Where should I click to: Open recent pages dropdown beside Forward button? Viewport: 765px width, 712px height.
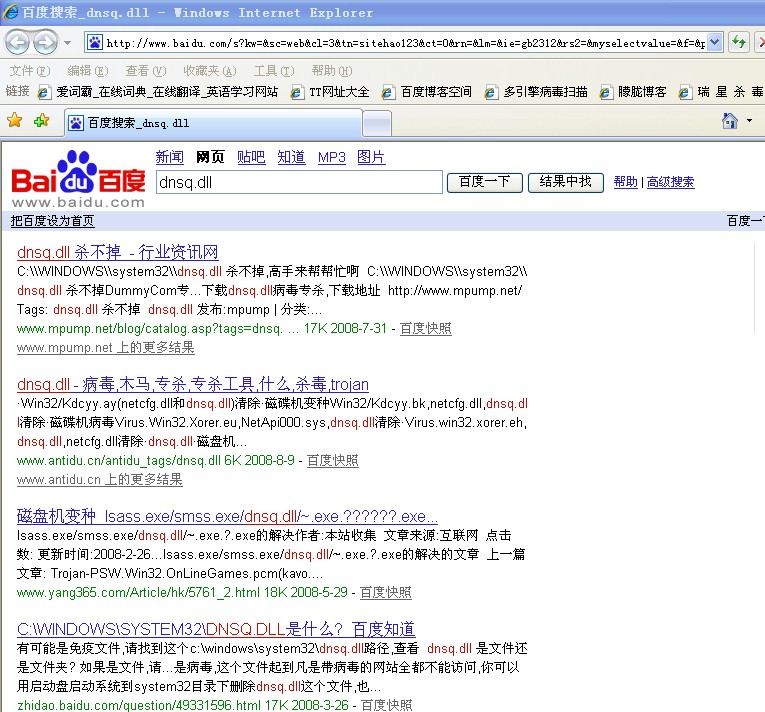[68, 43]
